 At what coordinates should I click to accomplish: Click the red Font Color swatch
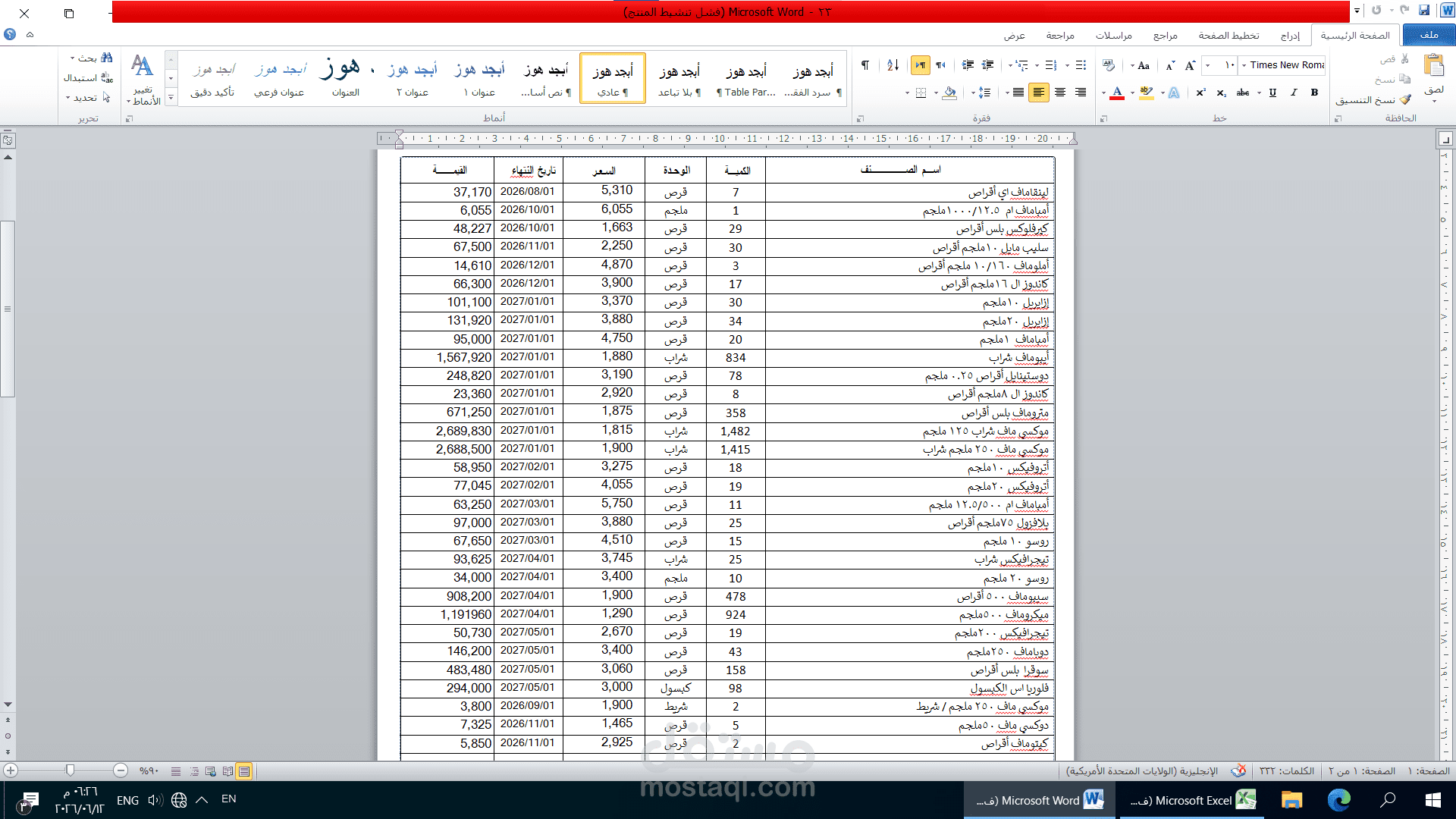coord(1116,93)
